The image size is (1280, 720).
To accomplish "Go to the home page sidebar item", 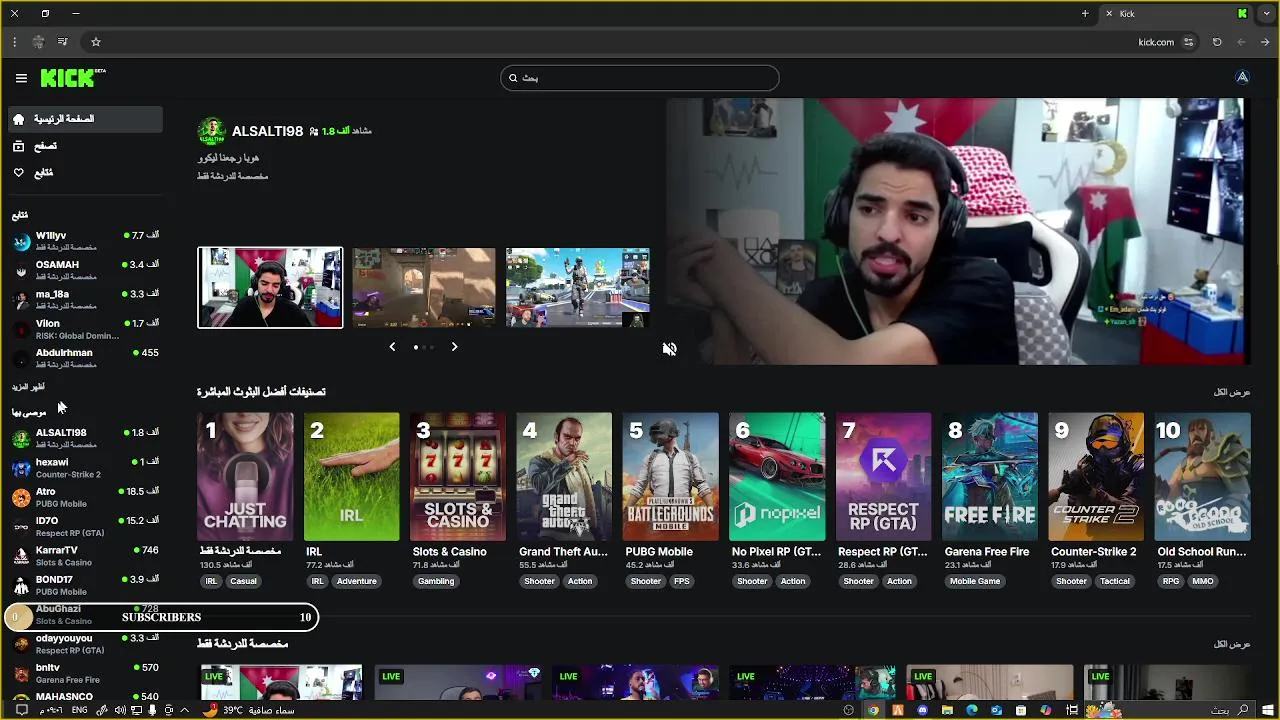I will tap(84, 119).
